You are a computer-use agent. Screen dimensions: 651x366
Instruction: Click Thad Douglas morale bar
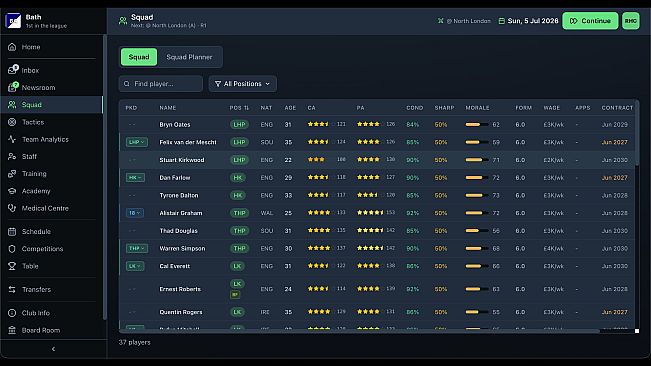click(477, 231)
